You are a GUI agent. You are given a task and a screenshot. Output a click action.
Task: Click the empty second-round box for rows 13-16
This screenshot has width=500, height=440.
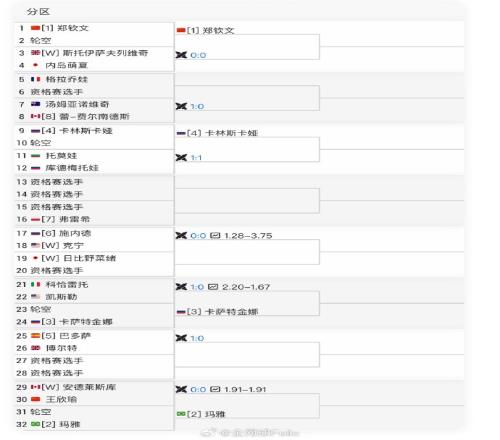point(247,201)
